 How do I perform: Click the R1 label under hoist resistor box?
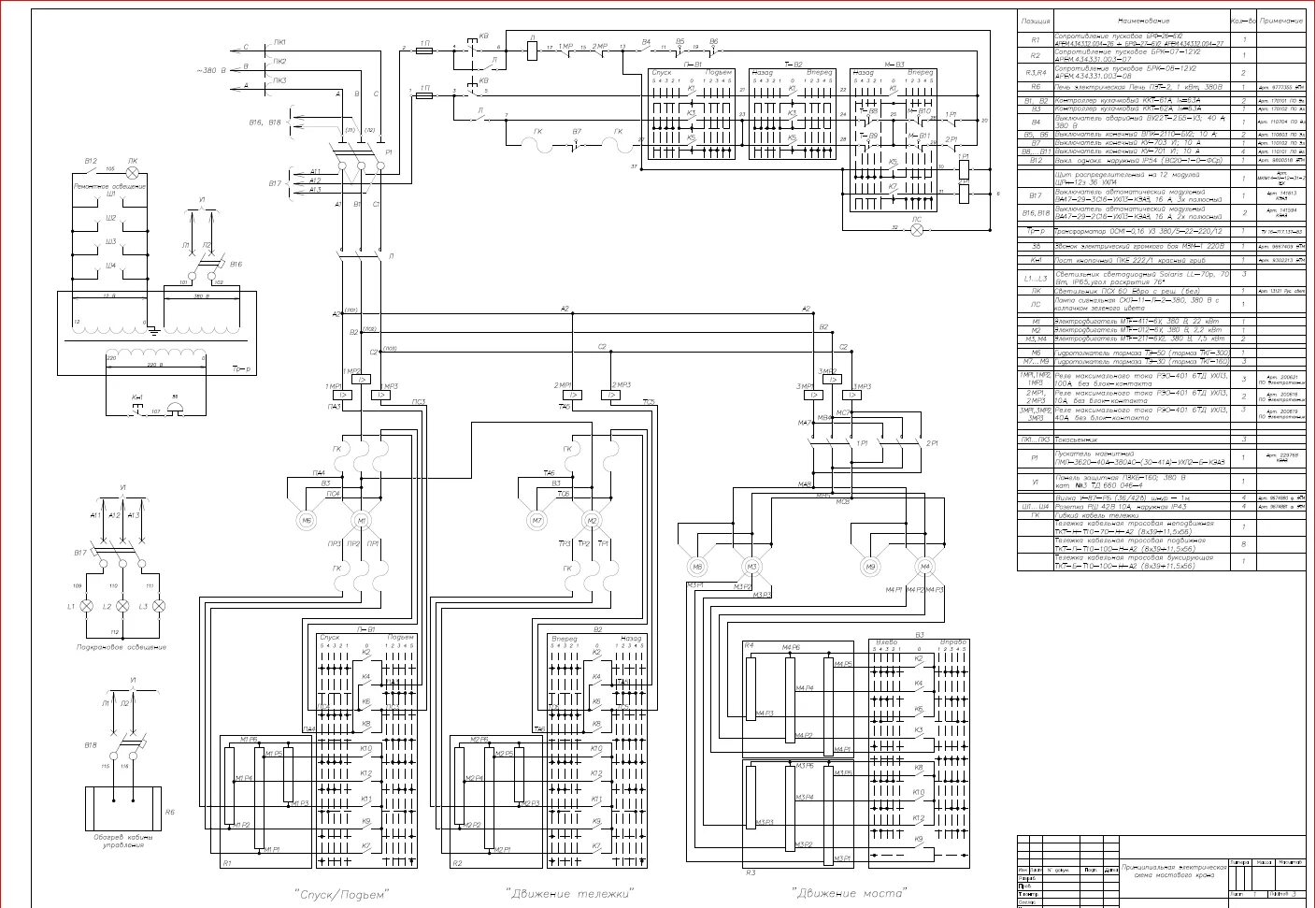pos(226,864)
